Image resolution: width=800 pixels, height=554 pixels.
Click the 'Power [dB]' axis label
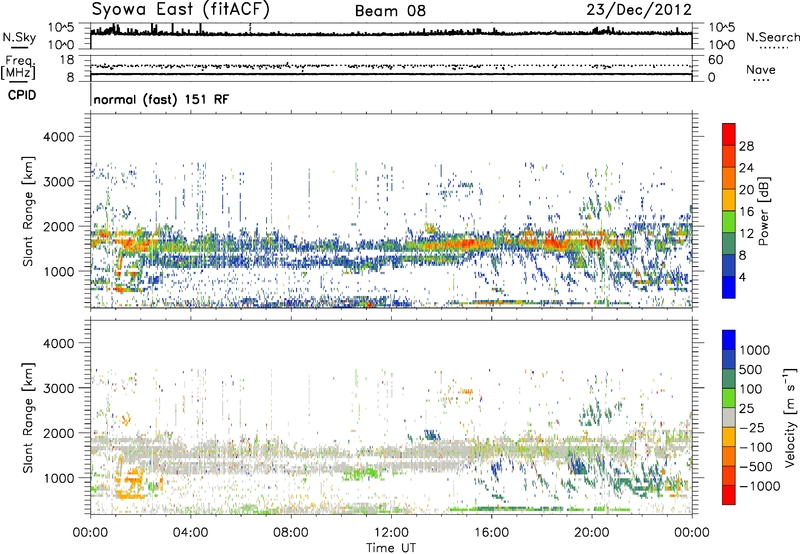763,211
